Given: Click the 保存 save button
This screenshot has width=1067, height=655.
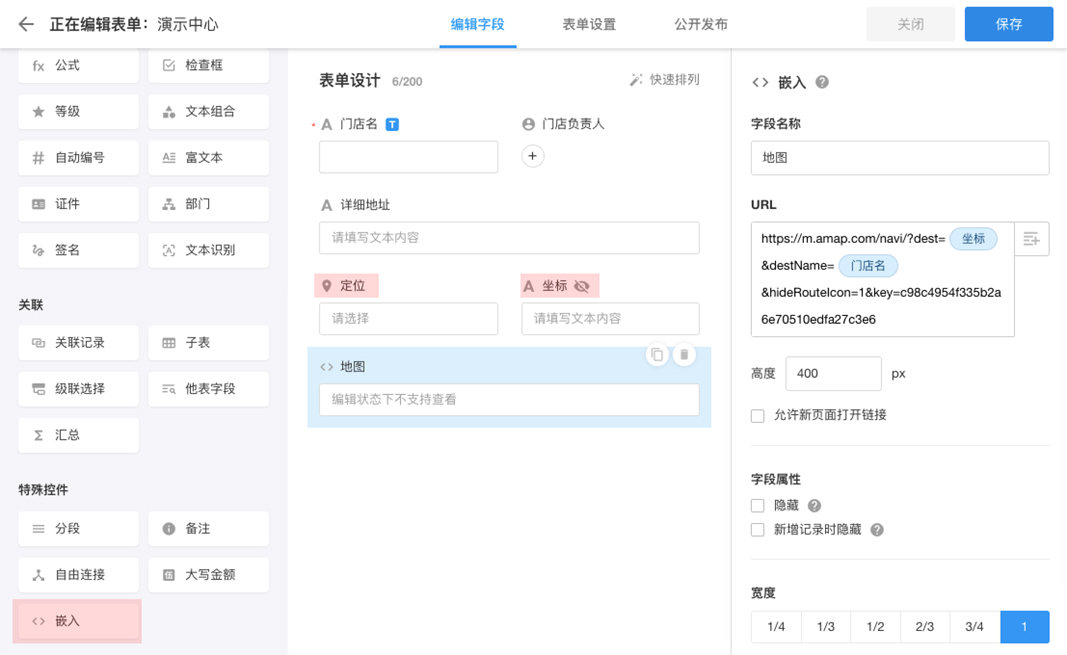Looking at the screenshot, I should point(1008,24).
